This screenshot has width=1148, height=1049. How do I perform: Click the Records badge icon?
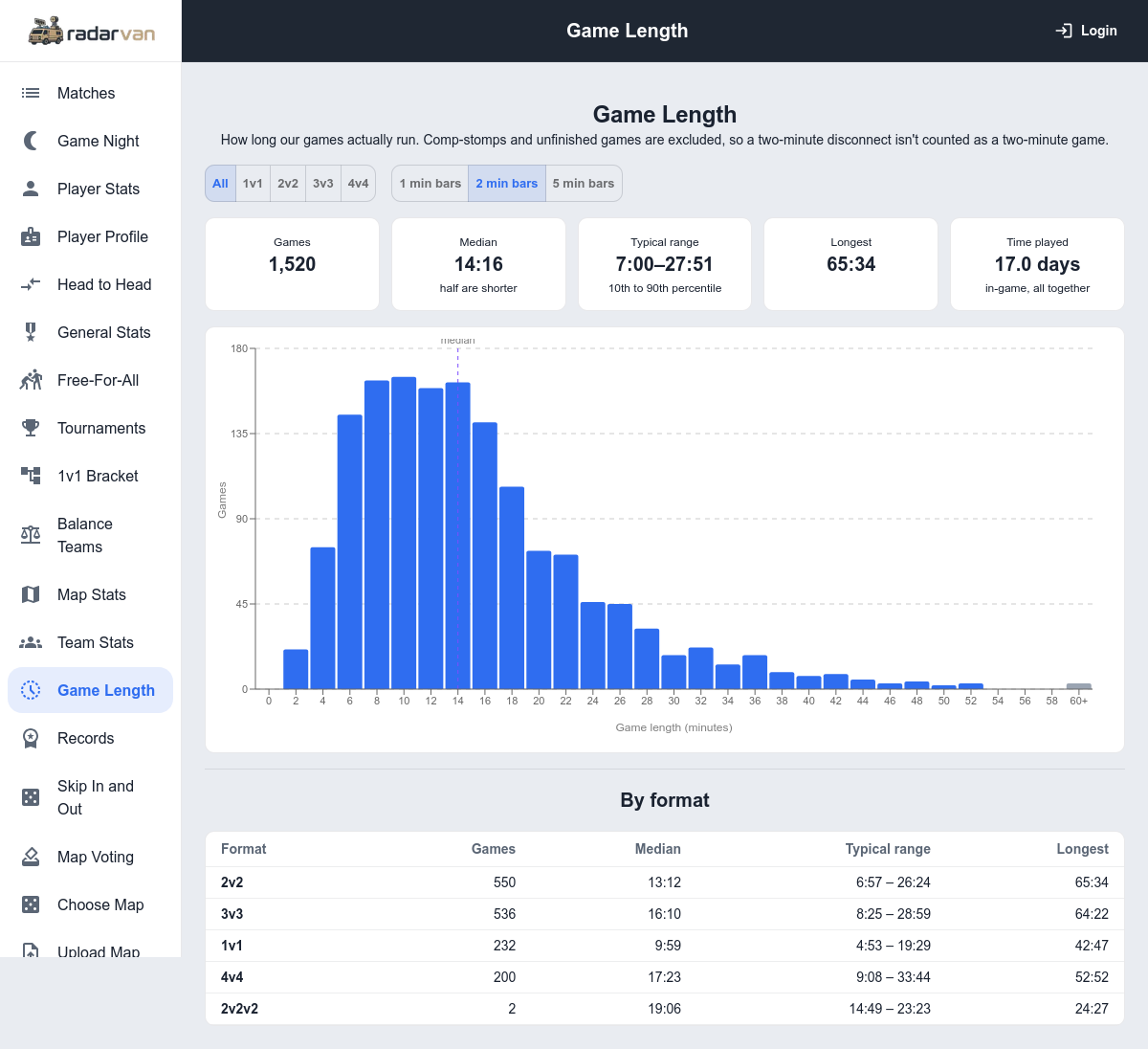click(x=31, y=738)
